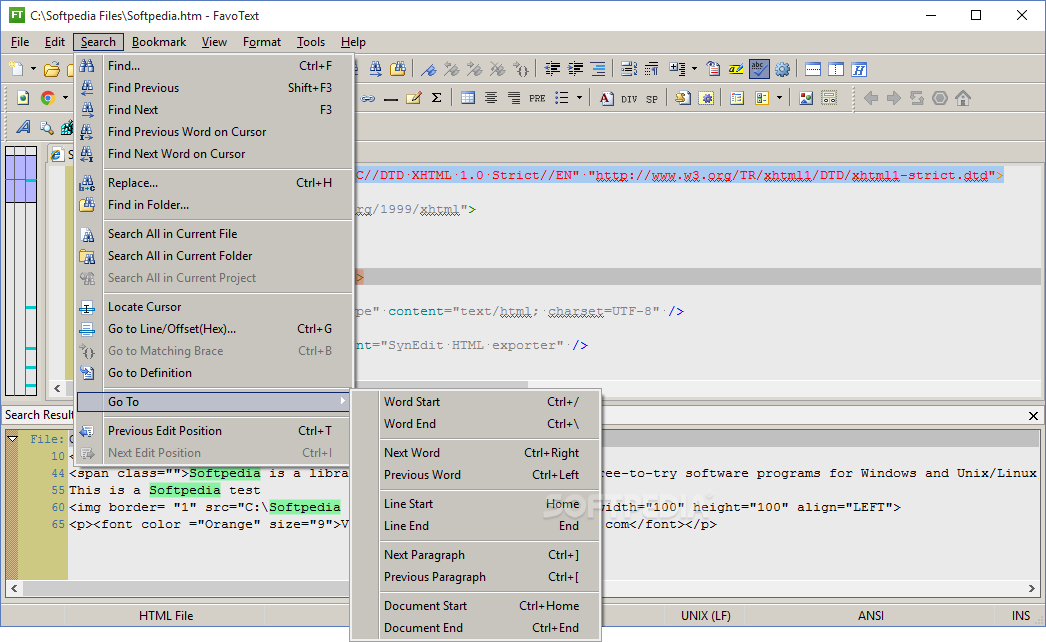Click the red A font tag icon

(x=606, y=98)
